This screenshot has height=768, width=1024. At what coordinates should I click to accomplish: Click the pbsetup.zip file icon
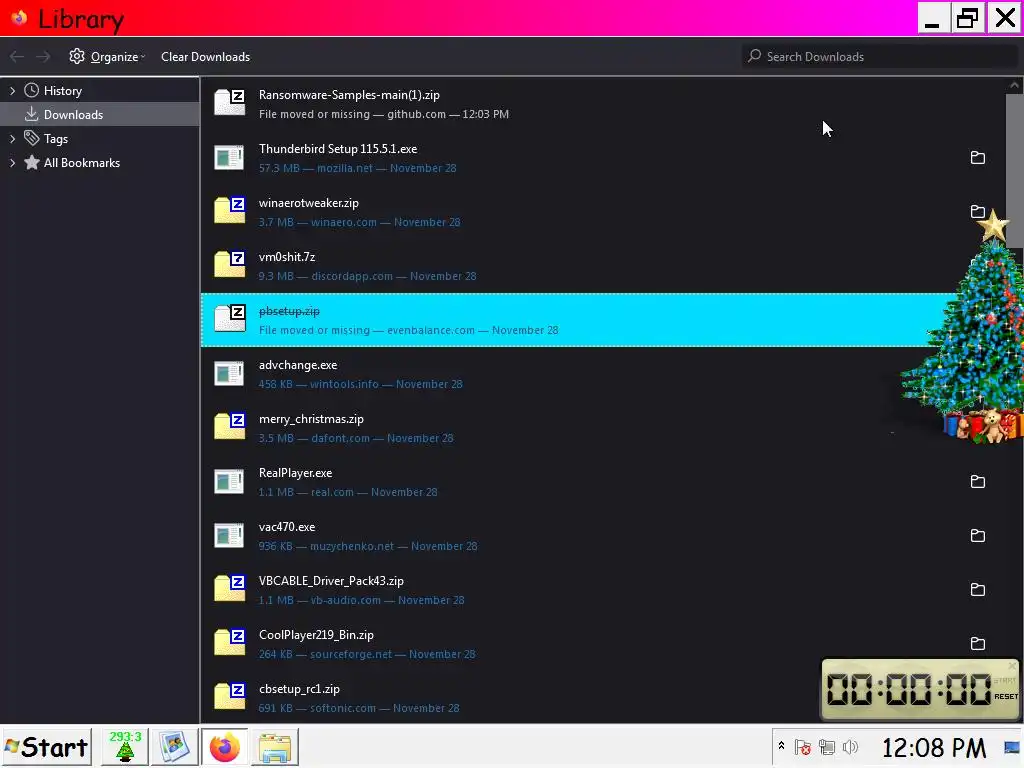230,319
